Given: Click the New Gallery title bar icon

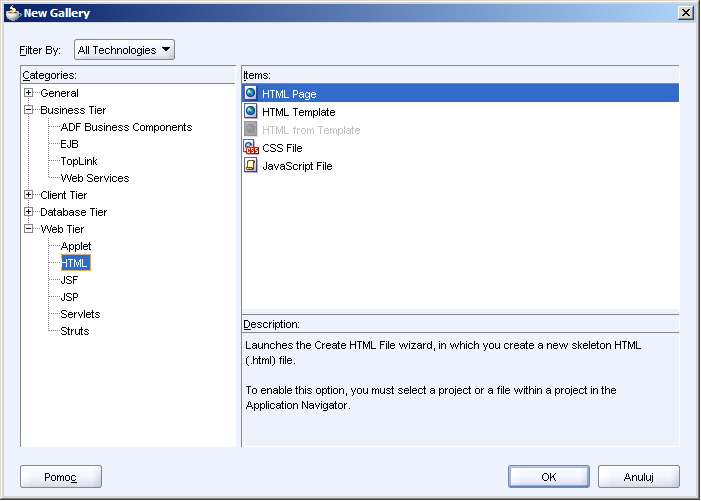Looking at the screenshot, I should tap(13, 13).
